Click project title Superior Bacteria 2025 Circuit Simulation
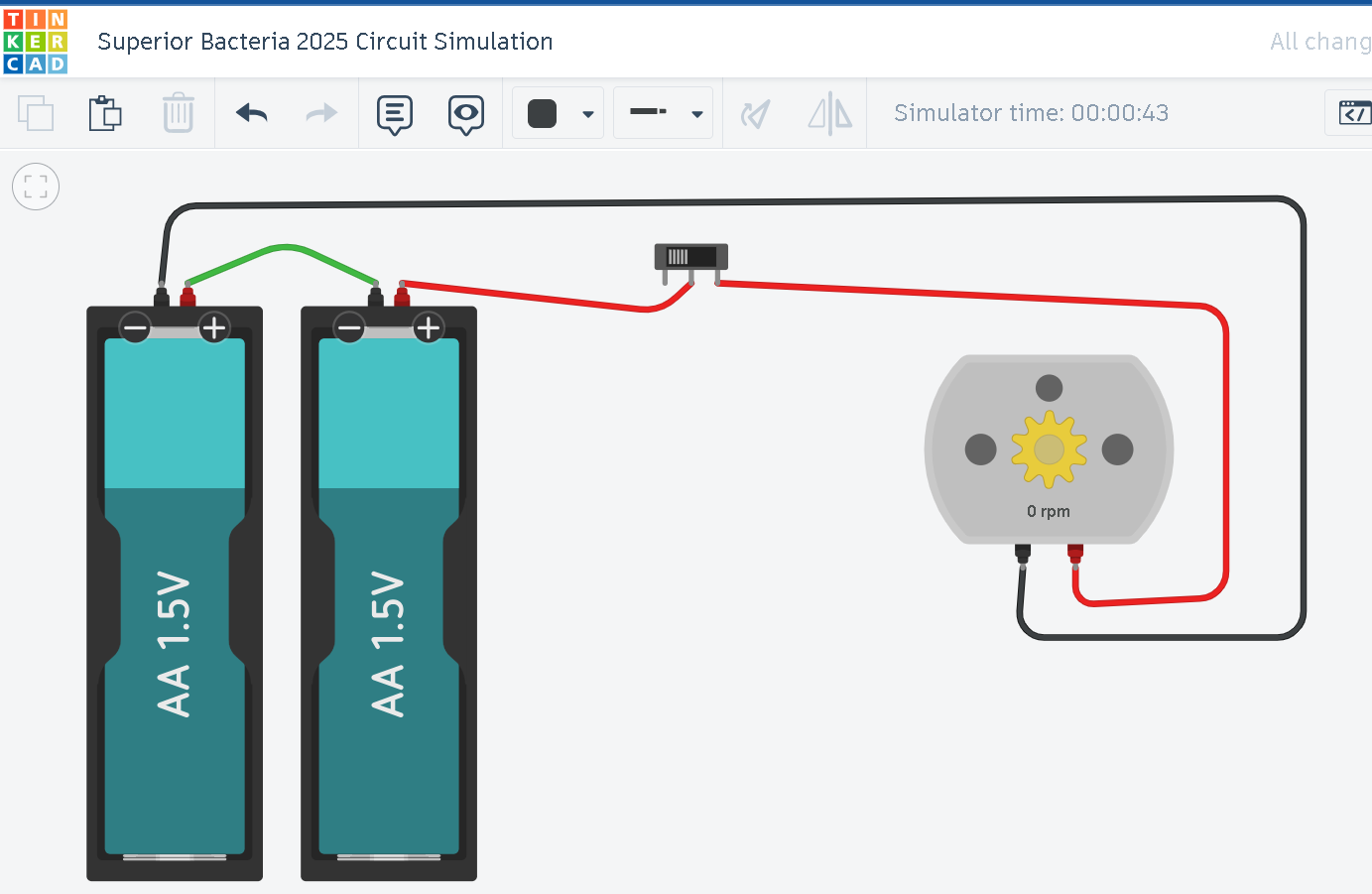This screenshot has height=894, width=1372. (x=325, y=42)
